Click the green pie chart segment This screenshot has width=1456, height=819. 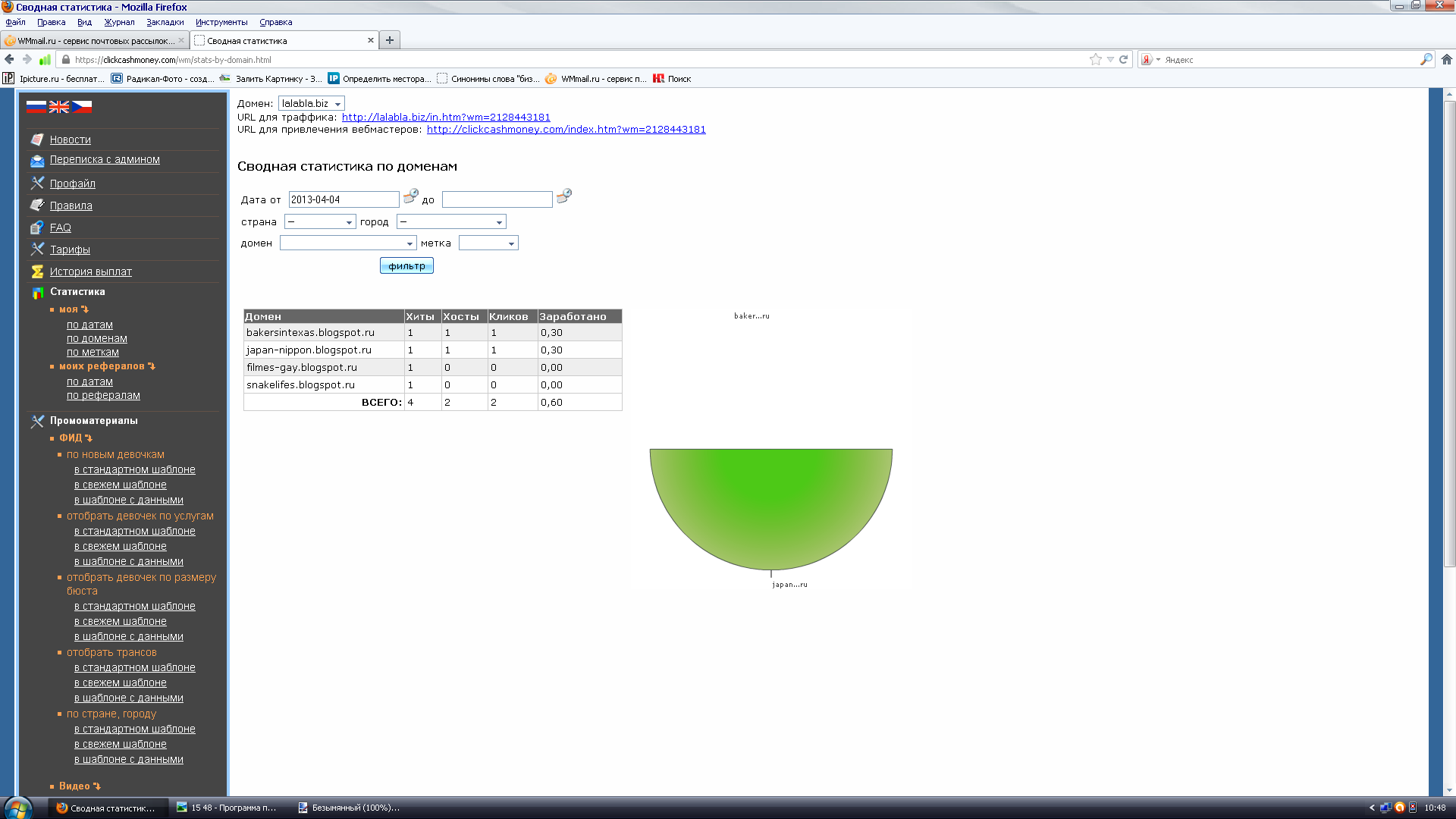[x=770, y=508]
